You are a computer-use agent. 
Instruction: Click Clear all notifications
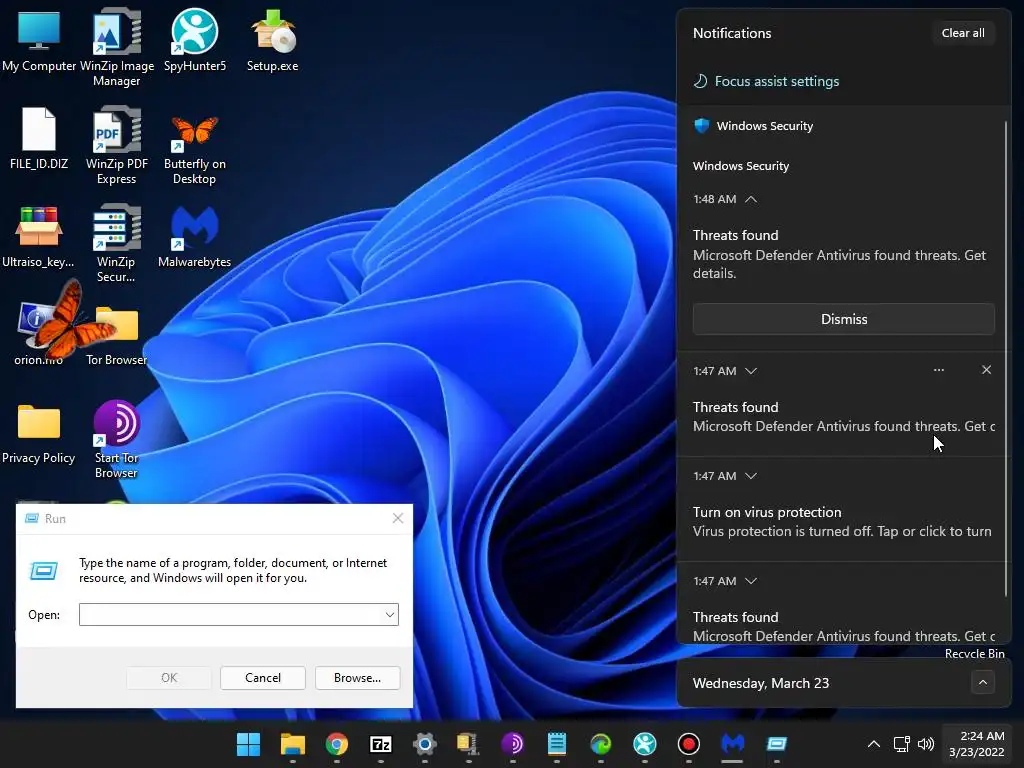tap(963, 33)
